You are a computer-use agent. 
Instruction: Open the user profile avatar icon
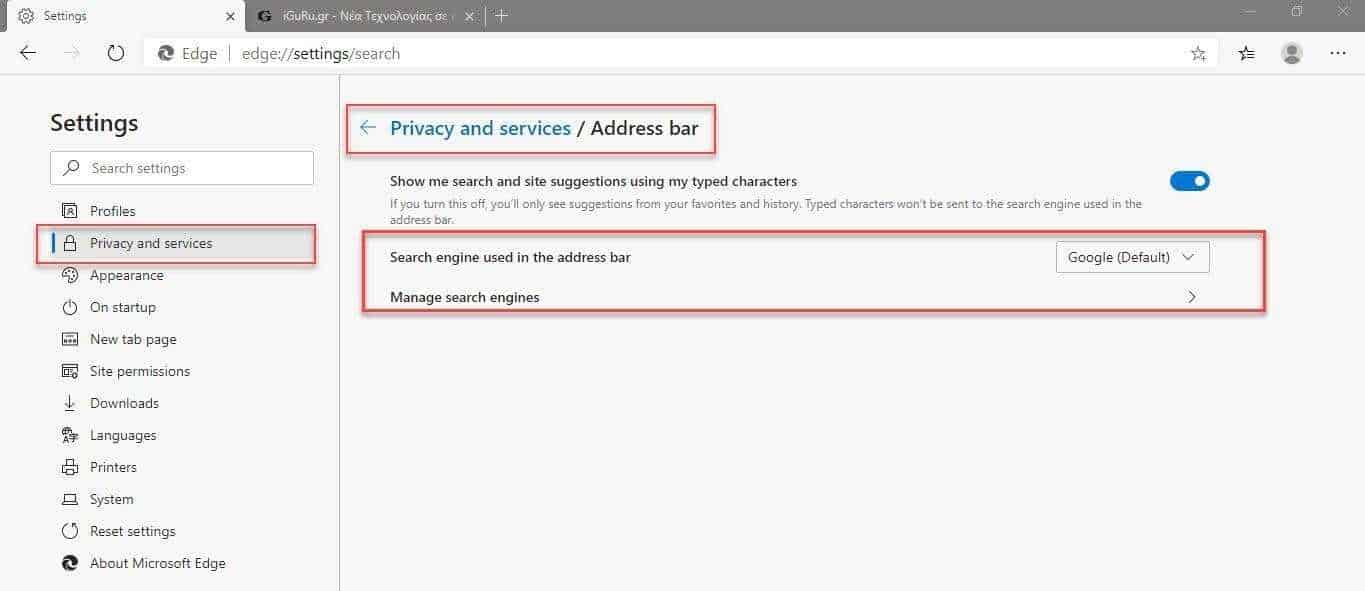pyautogui.click(x=1292, y=54)
